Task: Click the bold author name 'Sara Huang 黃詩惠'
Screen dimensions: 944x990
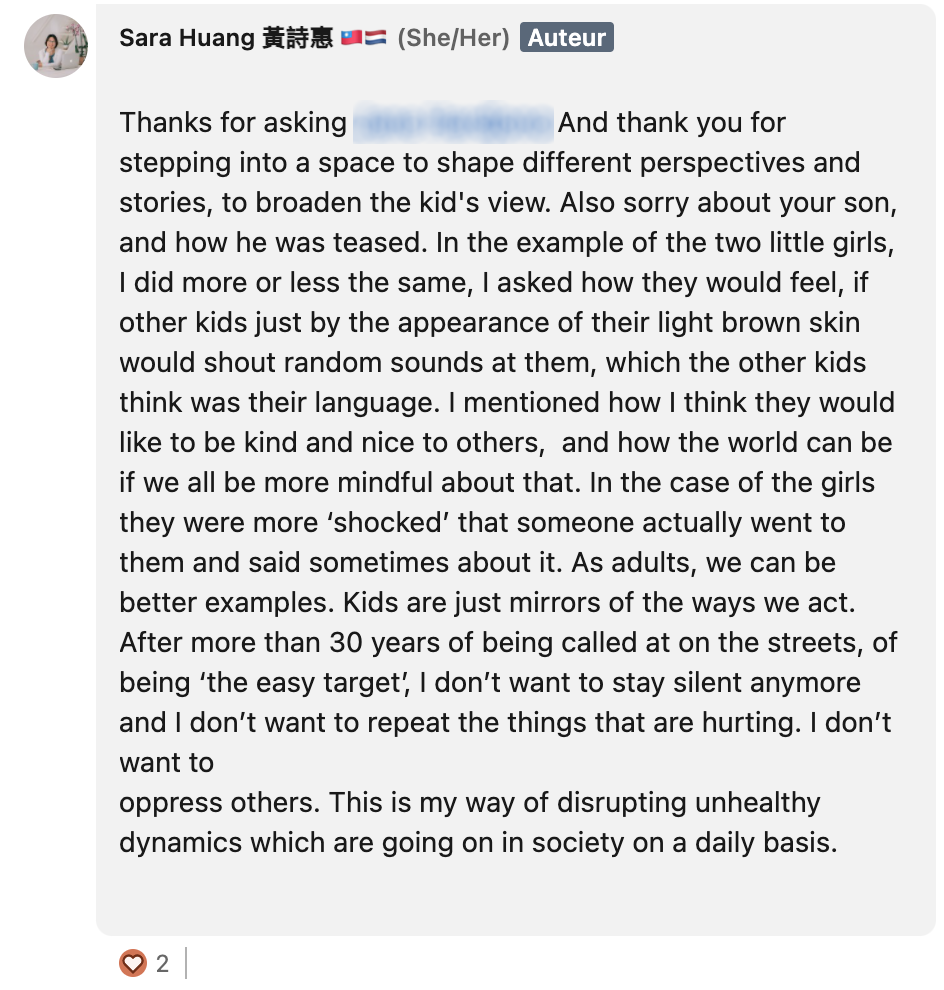Action: pos(226,37)
